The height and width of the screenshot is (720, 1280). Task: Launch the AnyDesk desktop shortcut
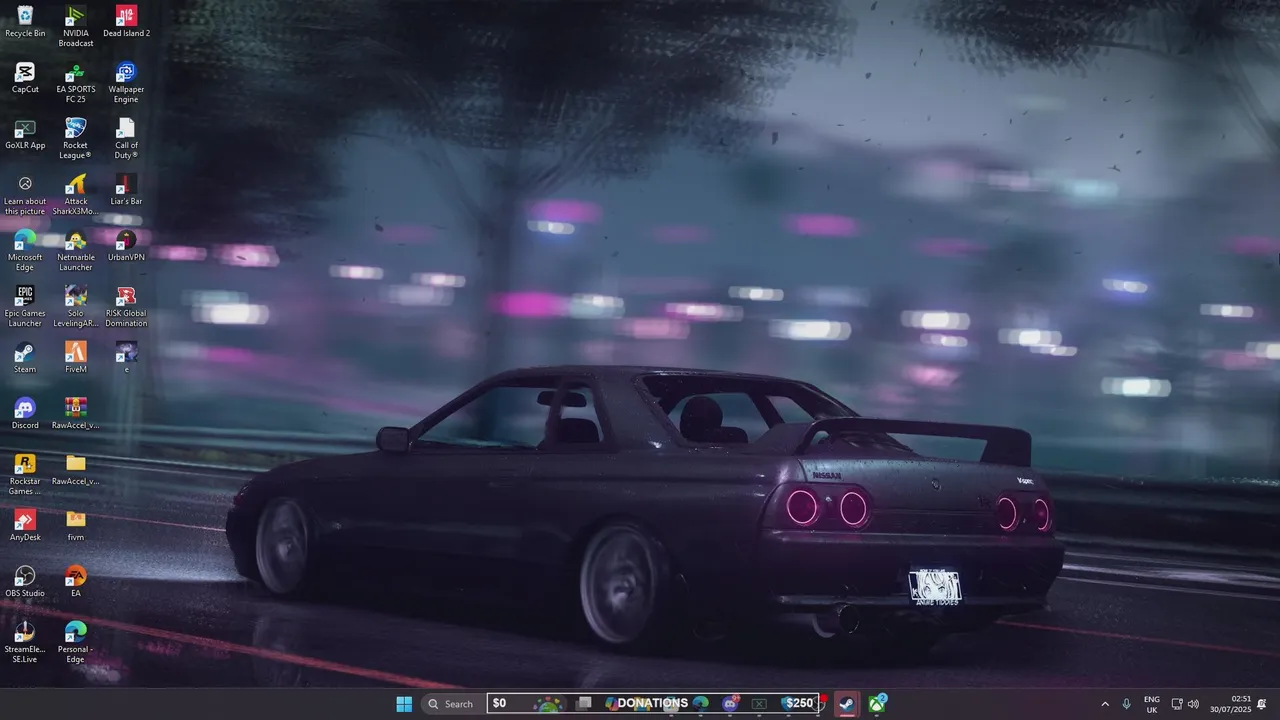pyautogui.click(x=25, y=525)
